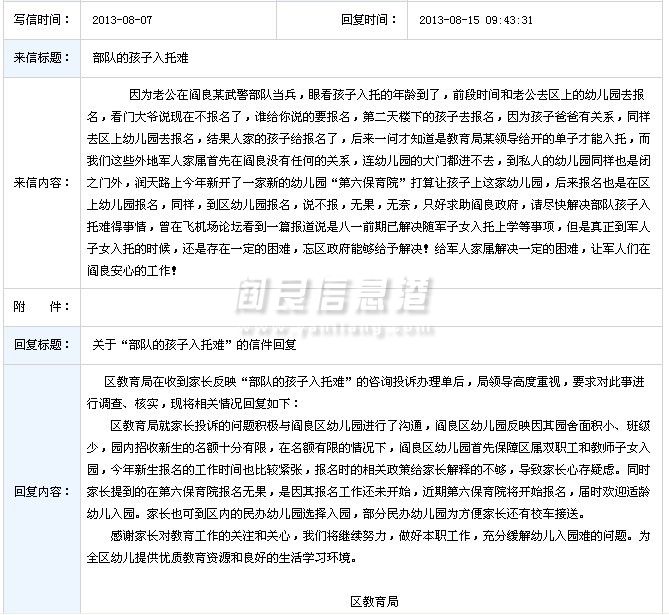Select the letter date 2013-08-07
Screen dimensions: 669x615
tap(123, 19)
